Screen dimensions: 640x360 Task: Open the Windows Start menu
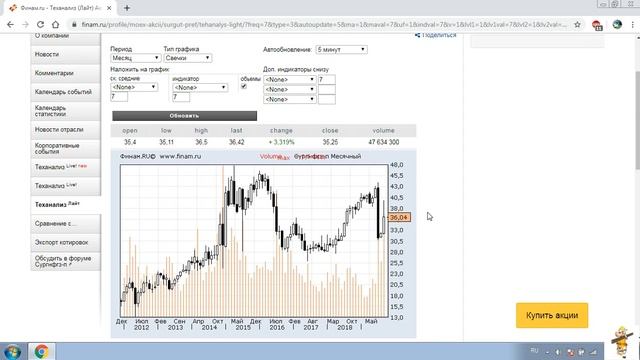coord(12,351)
